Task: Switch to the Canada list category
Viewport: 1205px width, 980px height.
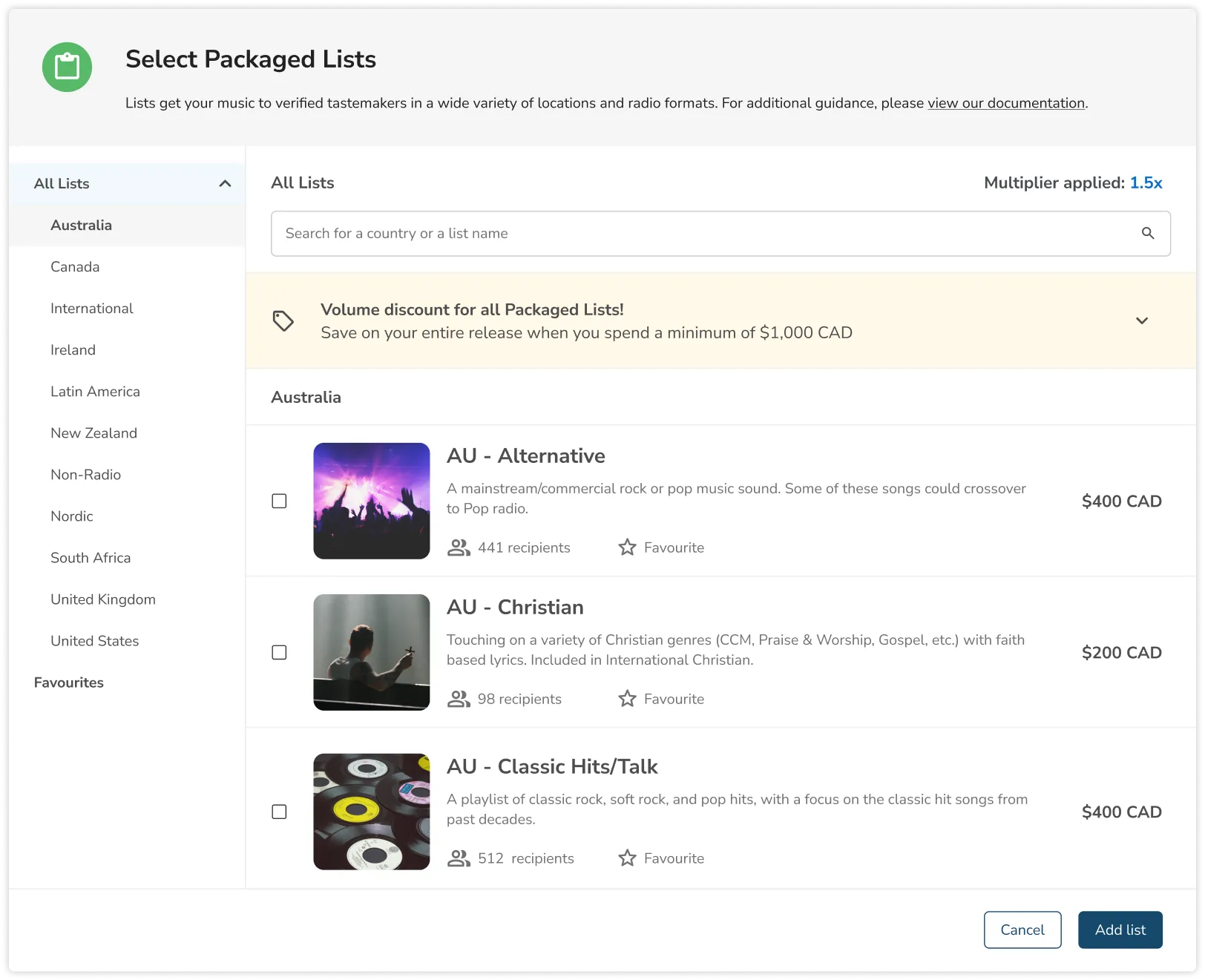Action: 74,266
